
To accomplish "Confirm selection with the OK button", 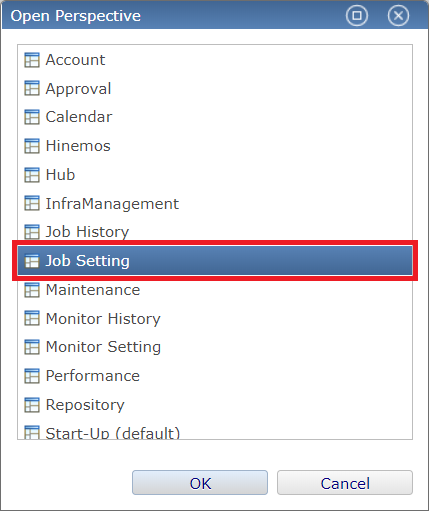I will point(200,483).
